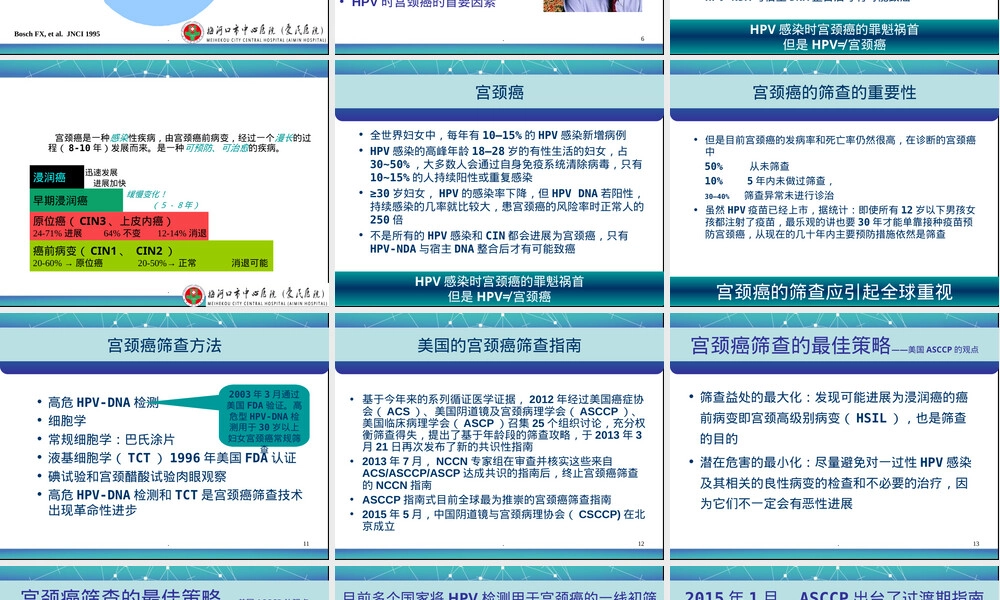Click slide number 12
The width and height of the screenshot is (1000, 600).
(641, 544)
